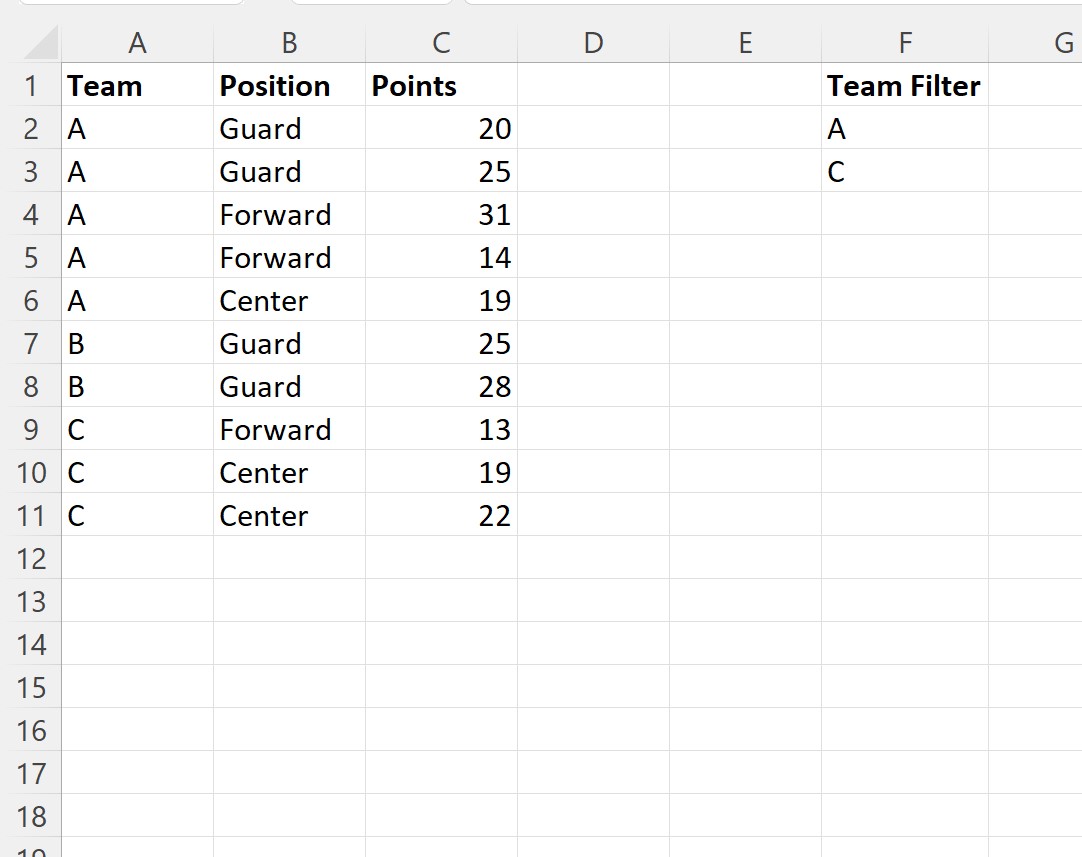Image resolution: width=1082 pixels, height=857 pixels.
Task: Click team C cell in row 11
Action: (137, 515)
